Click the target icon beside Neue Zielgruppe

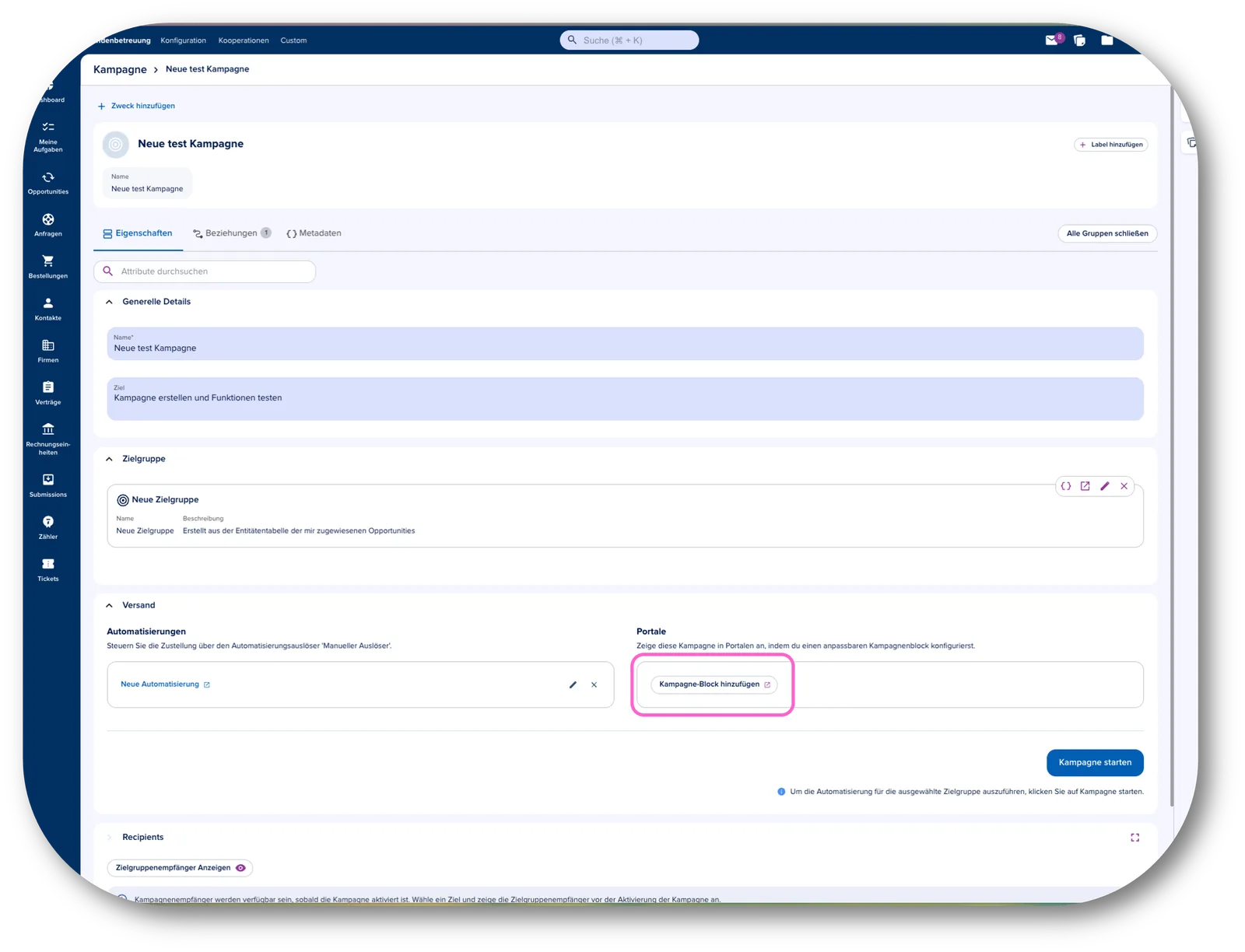click(123, 500)
